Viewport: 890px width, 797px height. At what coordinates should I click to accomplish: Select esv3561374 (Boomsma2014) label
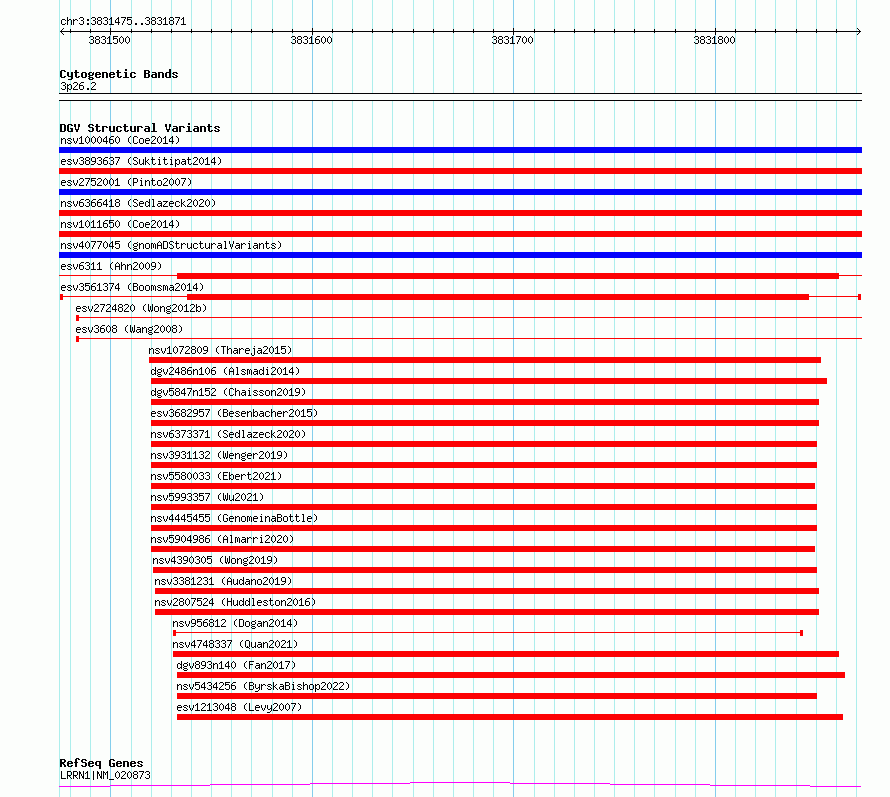tap(132, 287)
